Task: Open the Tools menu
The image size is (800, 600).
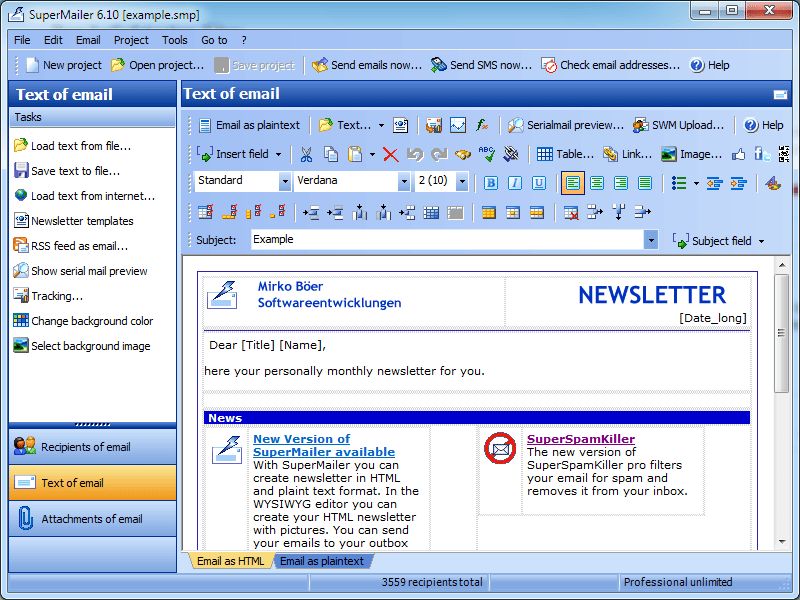Action: tap(174, 40)
